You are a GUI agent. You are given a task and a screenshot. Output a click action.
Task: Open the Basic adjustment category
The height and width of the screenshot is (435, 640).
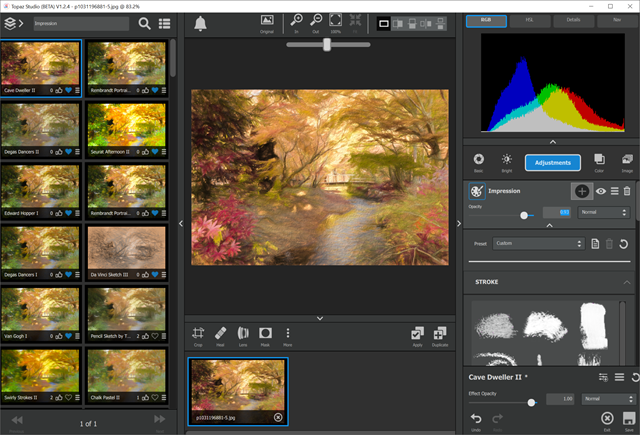point(478,162)
